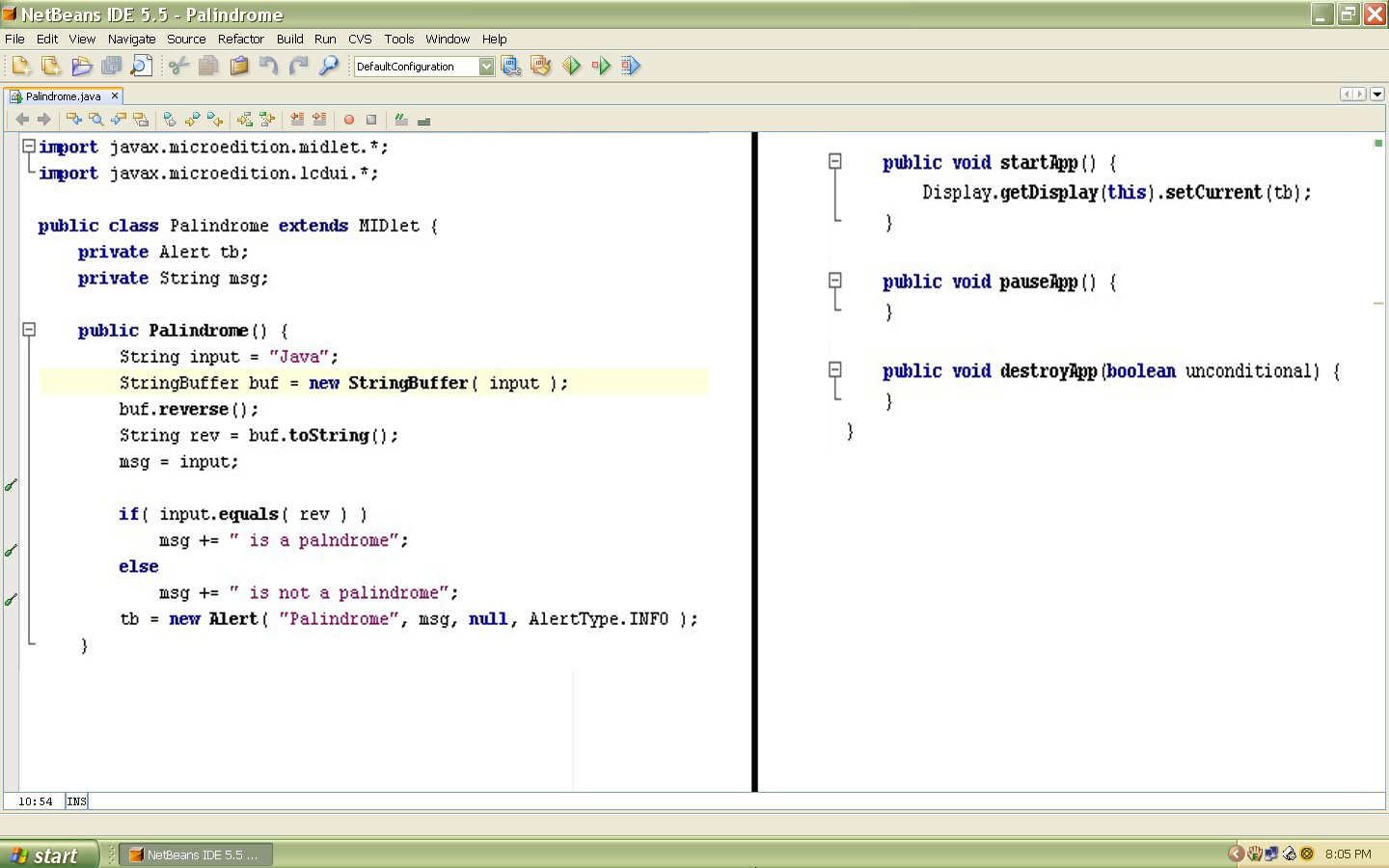Build the main project
The width and height of the screenshot is (1389, 868).
511,66
